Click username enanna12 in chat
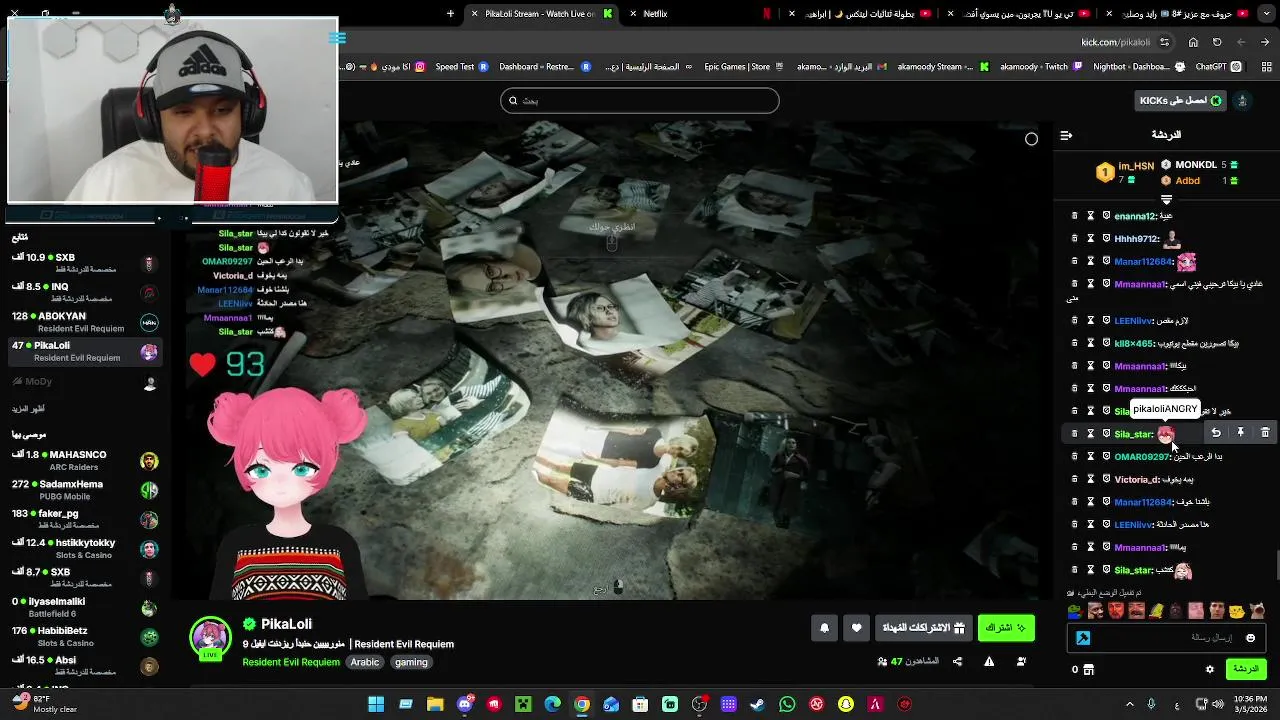Screen dimensions: 1280x720 point(1136,216)
